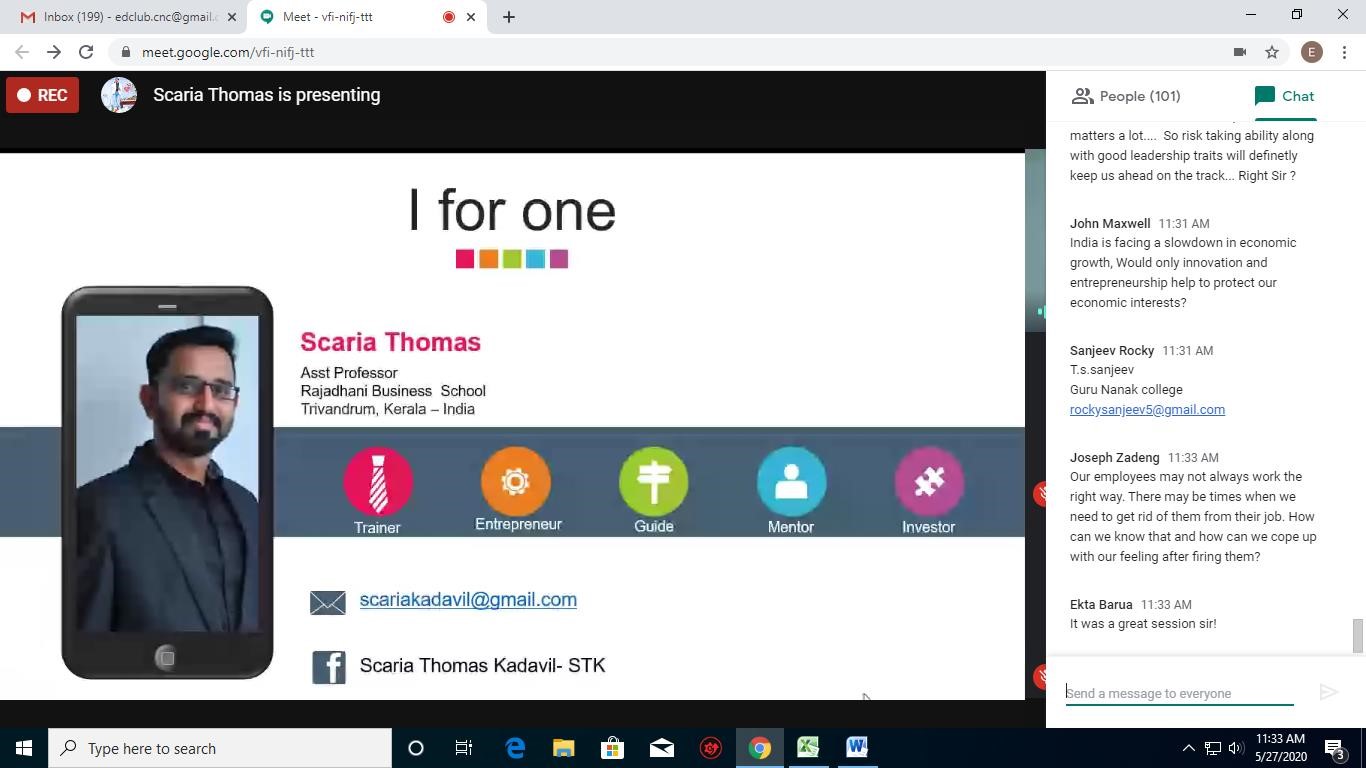
Task: Switch to the Chat tab
Action: click(x=1285, y=96)
